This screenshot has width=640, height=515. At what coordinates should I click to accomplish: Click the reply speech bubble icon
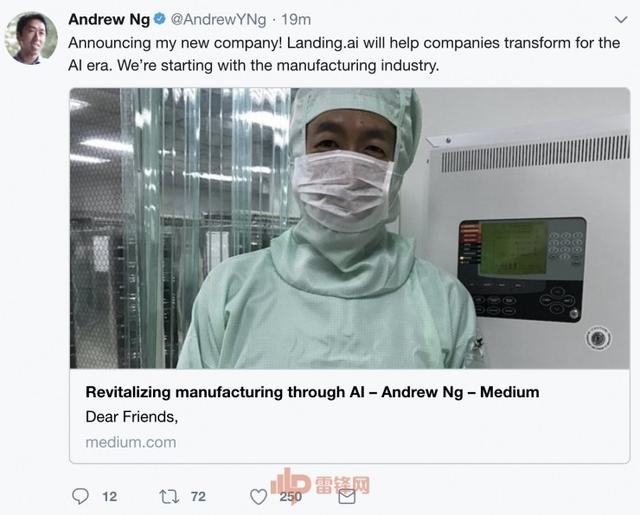pos(80,496)
